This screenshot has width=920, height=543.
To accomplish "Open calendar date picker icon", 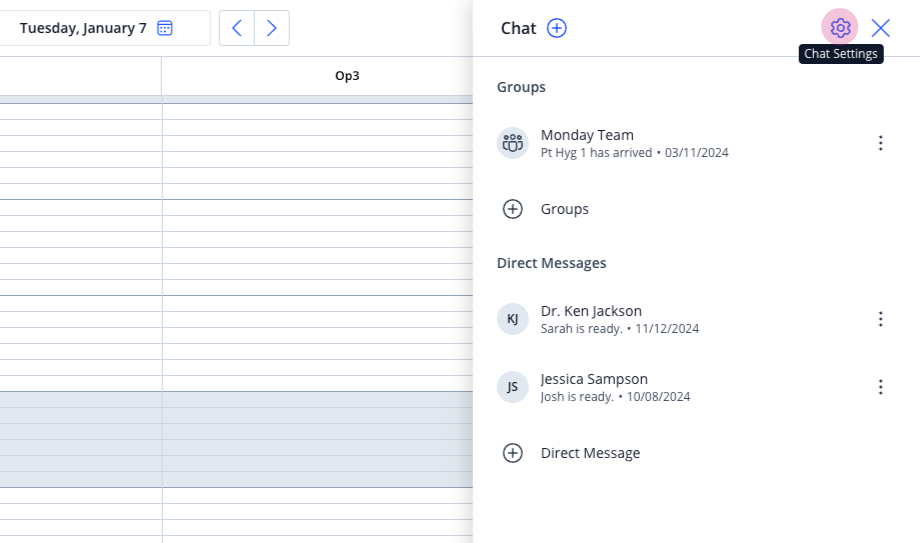I will [x=165, y=28].
